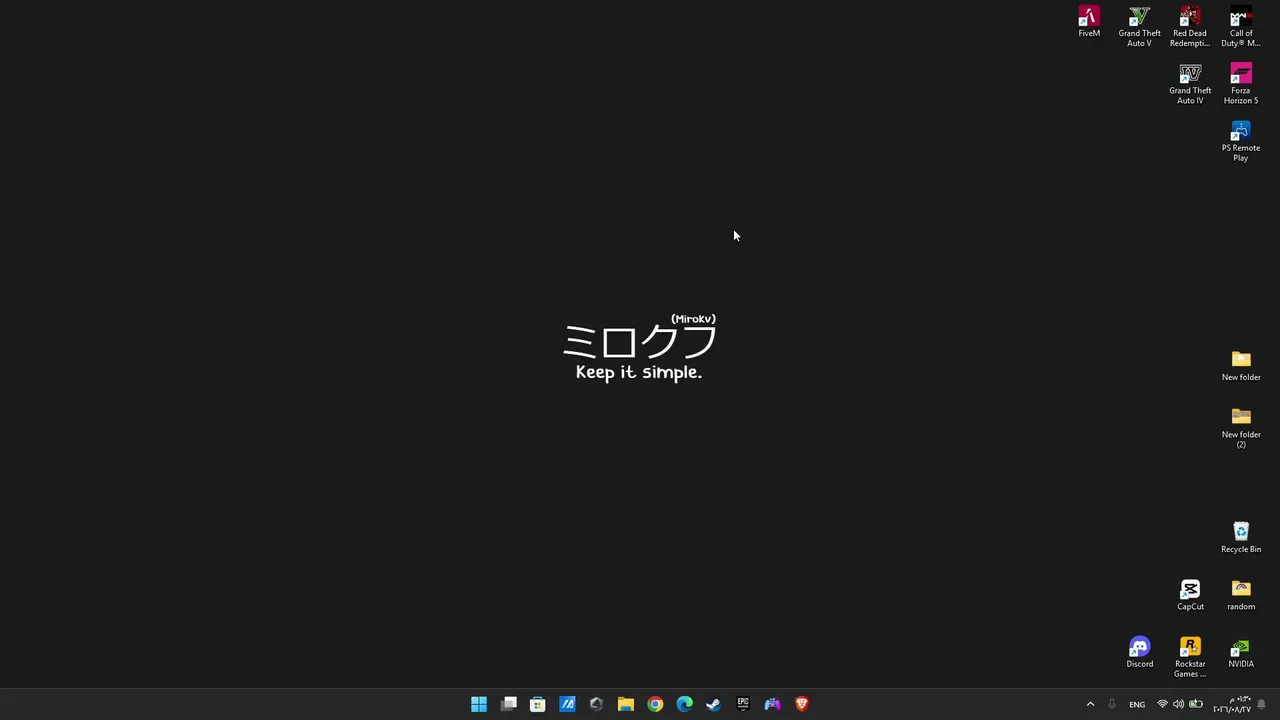Open the grey hexagon taskbar app

(596, 704)
